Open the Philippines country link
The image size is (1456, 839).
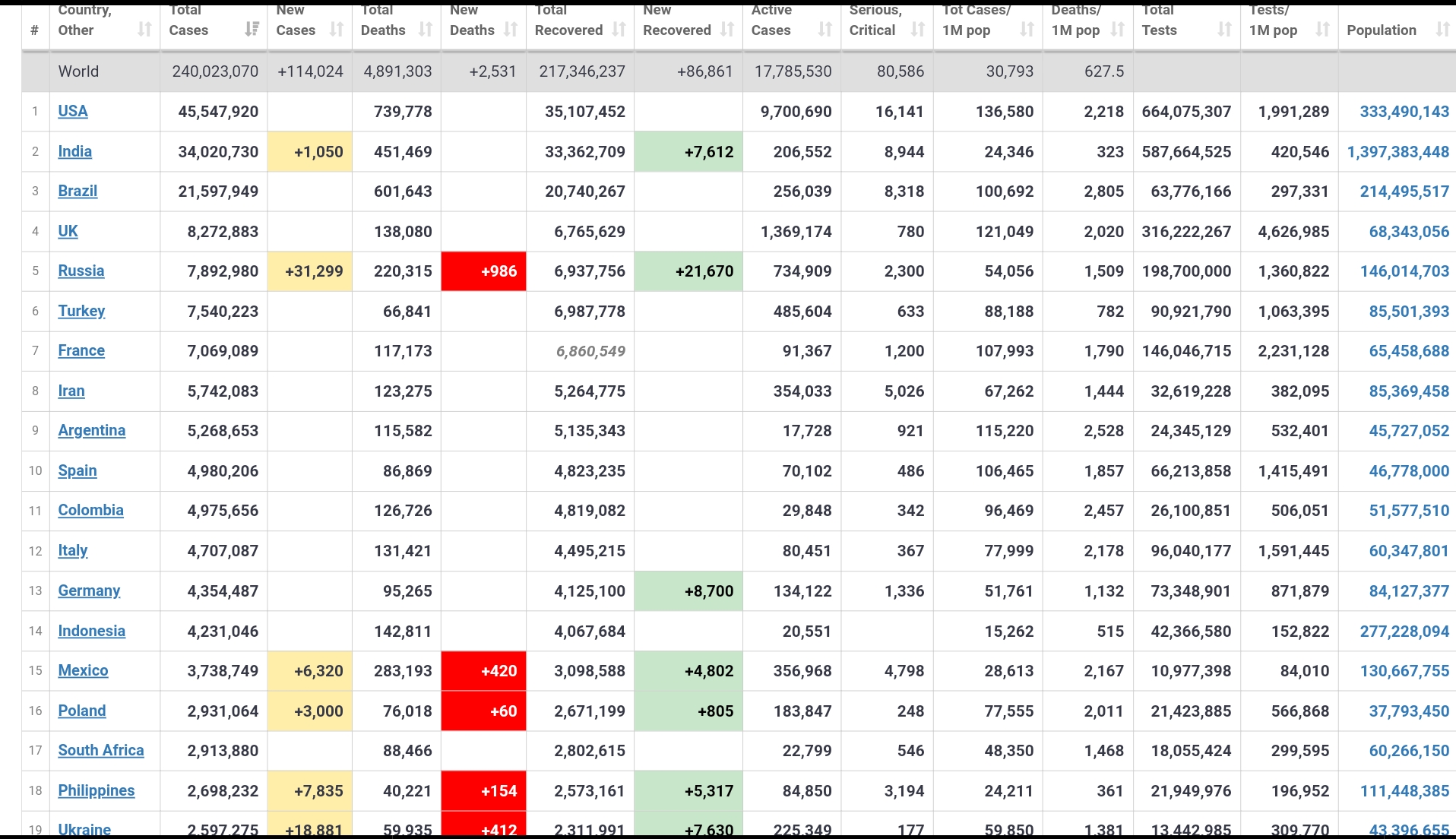[97, 790]
